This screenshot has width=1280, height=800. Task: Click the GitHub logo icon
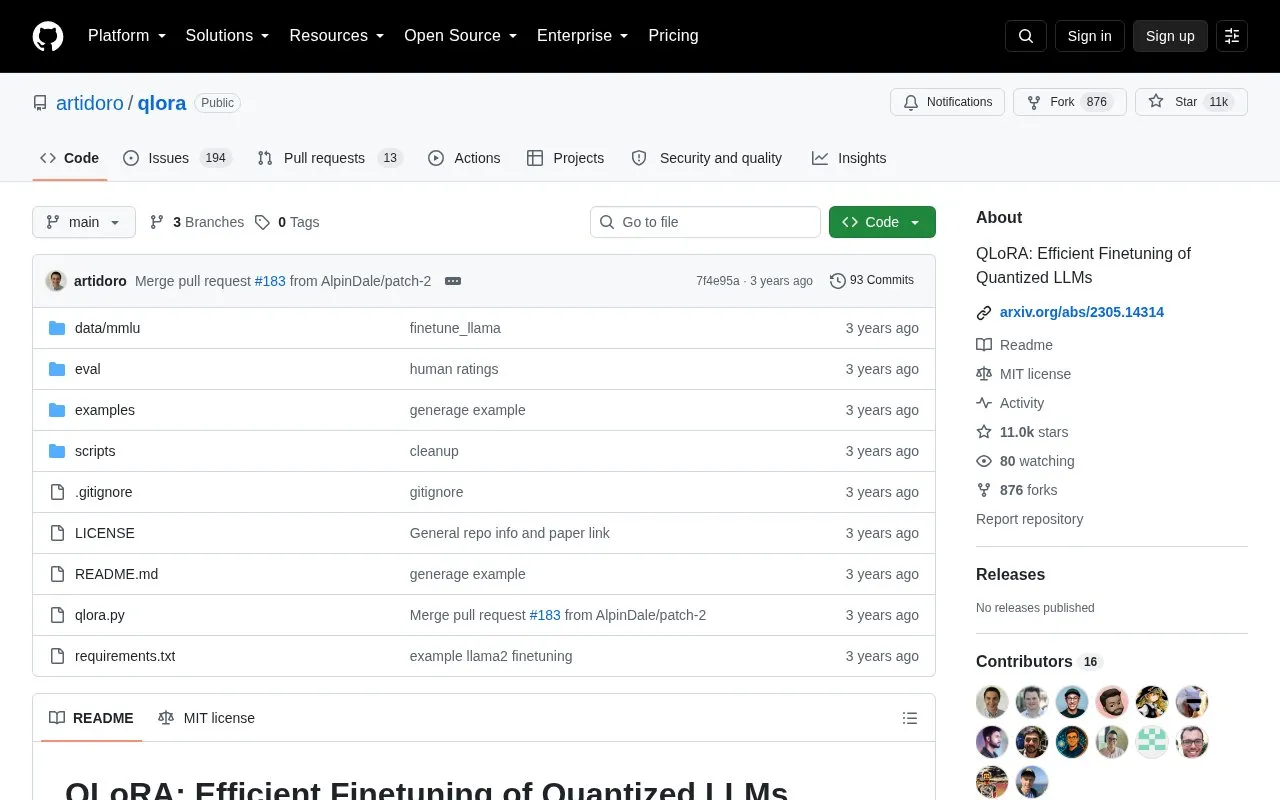click(48, 36)
